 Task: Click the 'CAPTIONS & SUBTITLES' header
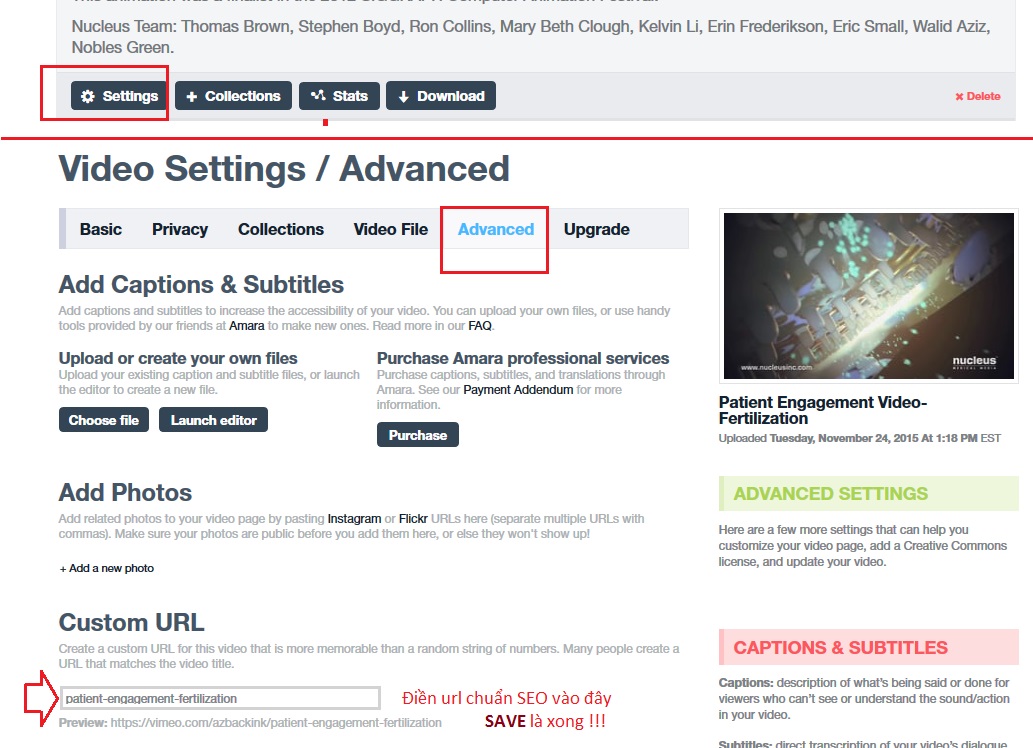pyautogui.click(x=840, y=648)
